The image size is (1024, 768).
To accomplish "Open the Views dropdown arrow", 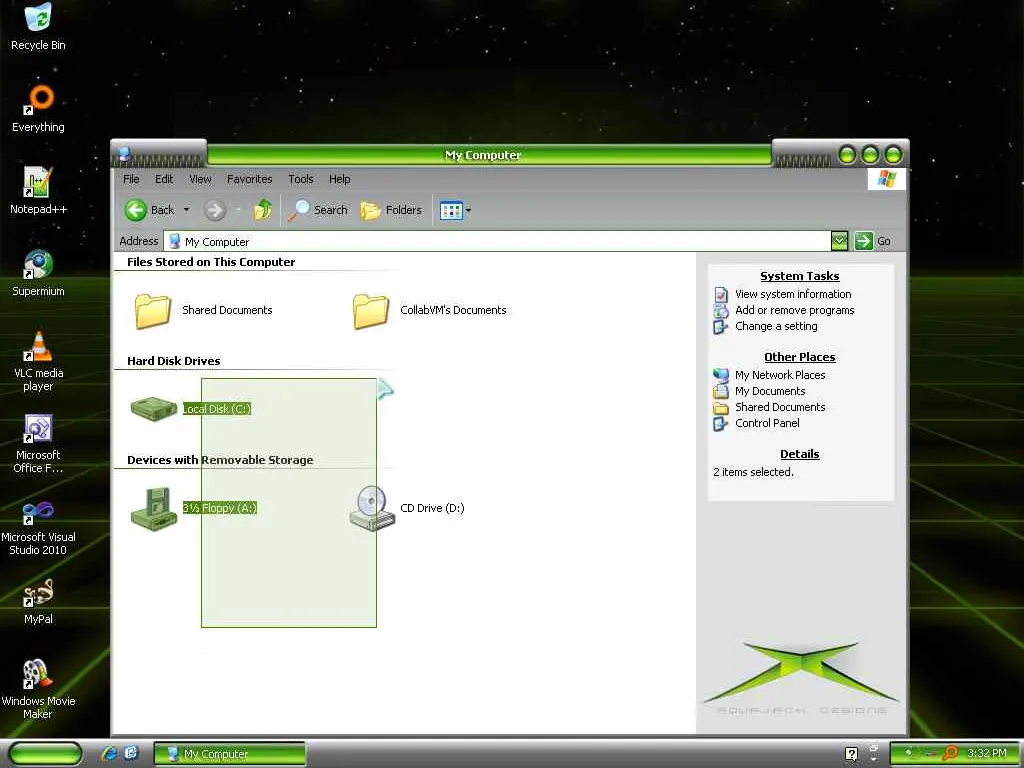I will 468,210.
